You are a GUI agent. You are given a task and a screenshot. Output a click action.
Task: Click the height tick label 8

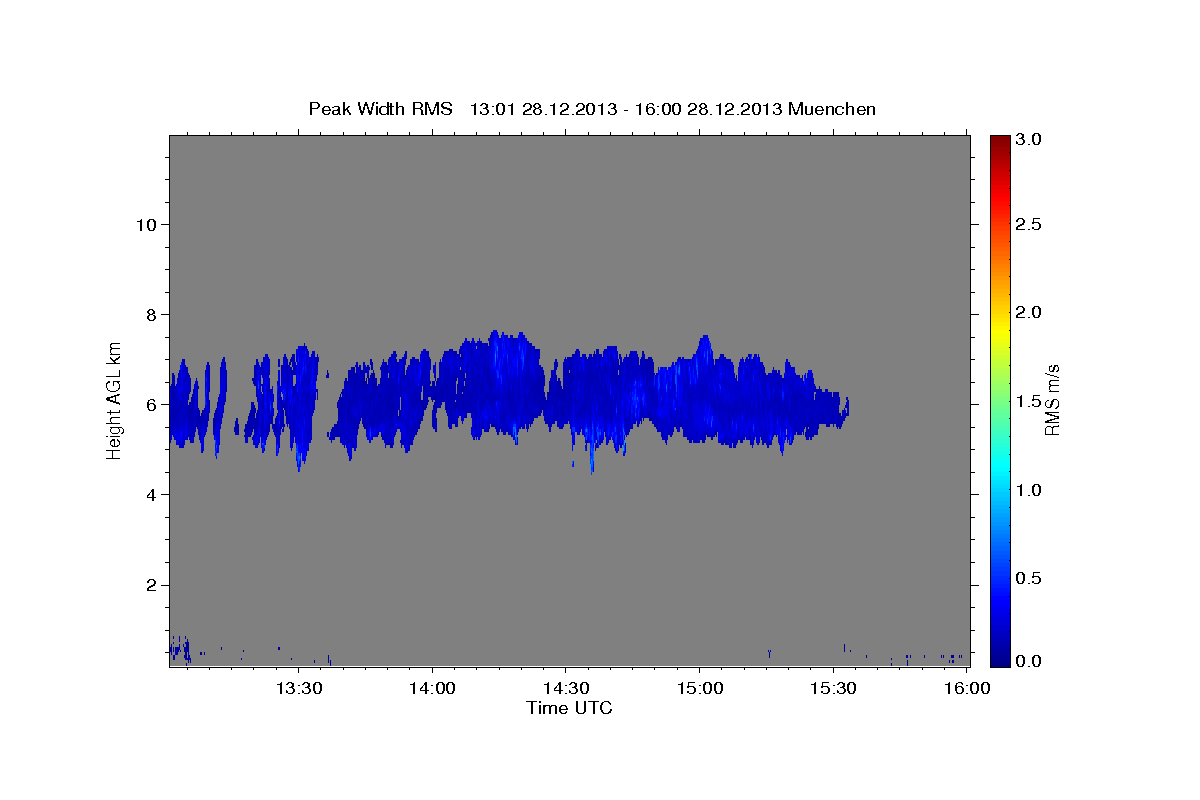pos(151,315)
